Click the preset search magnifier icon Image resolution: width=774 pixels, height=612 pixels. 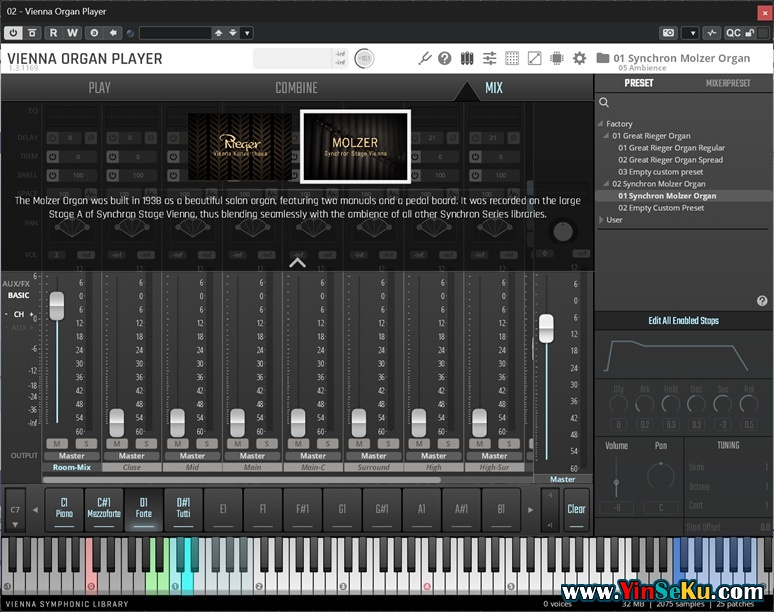click(604, 103)
